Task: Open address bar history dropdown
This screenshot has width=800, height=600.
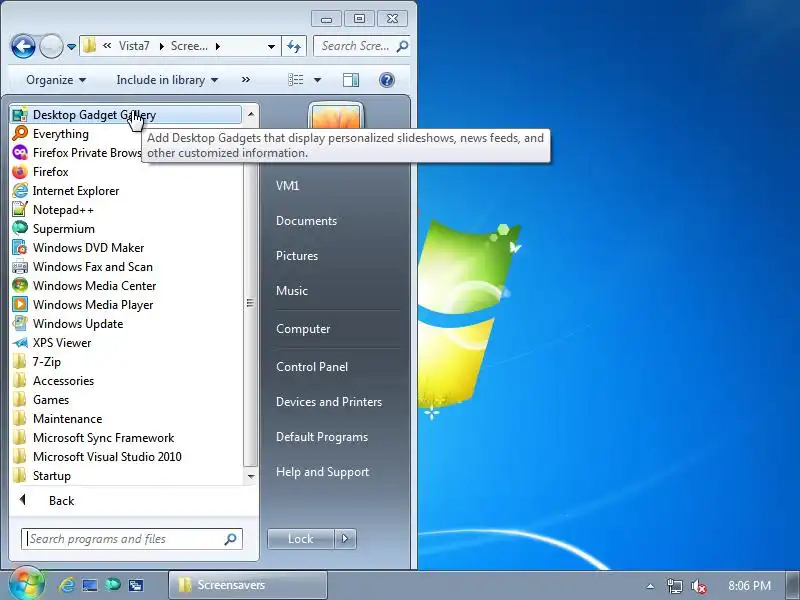Action: 271,47
